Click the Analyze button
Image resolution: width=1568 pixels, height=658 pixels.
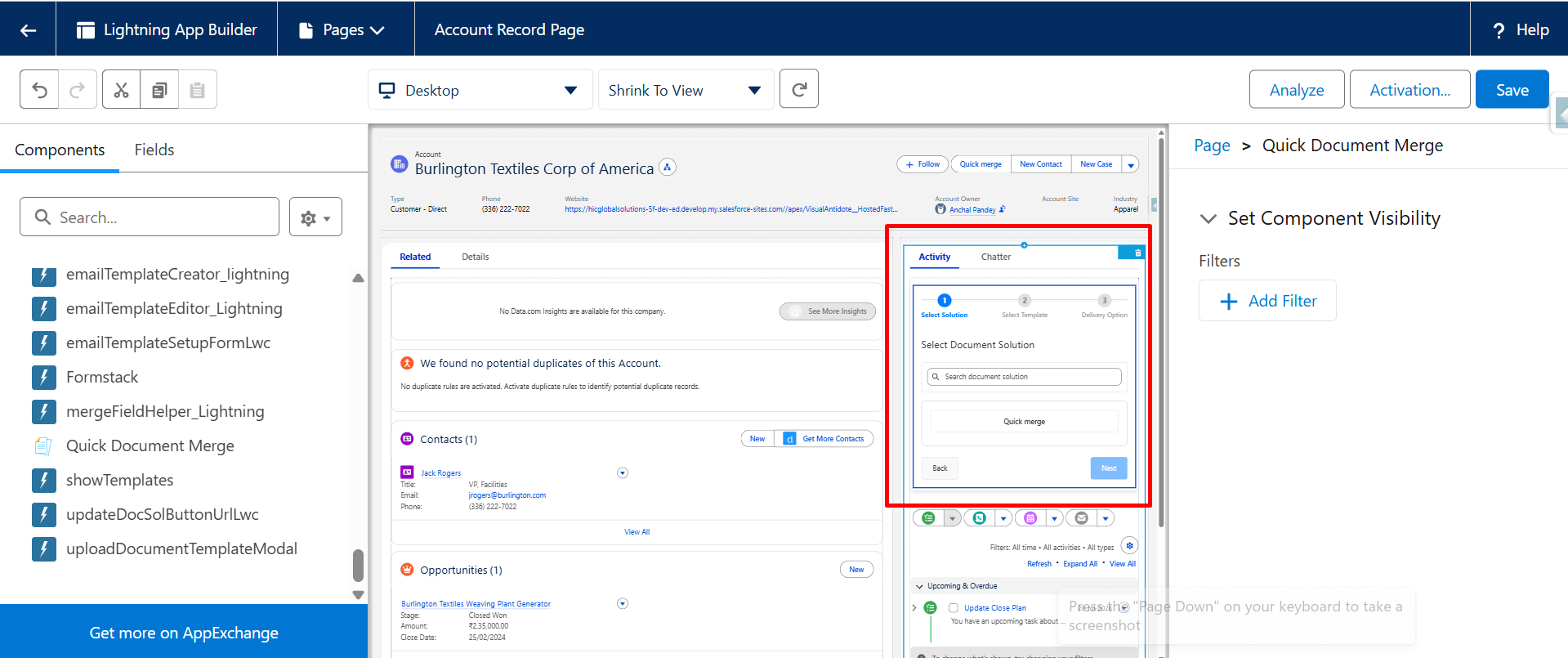[x=1297, y=90]
